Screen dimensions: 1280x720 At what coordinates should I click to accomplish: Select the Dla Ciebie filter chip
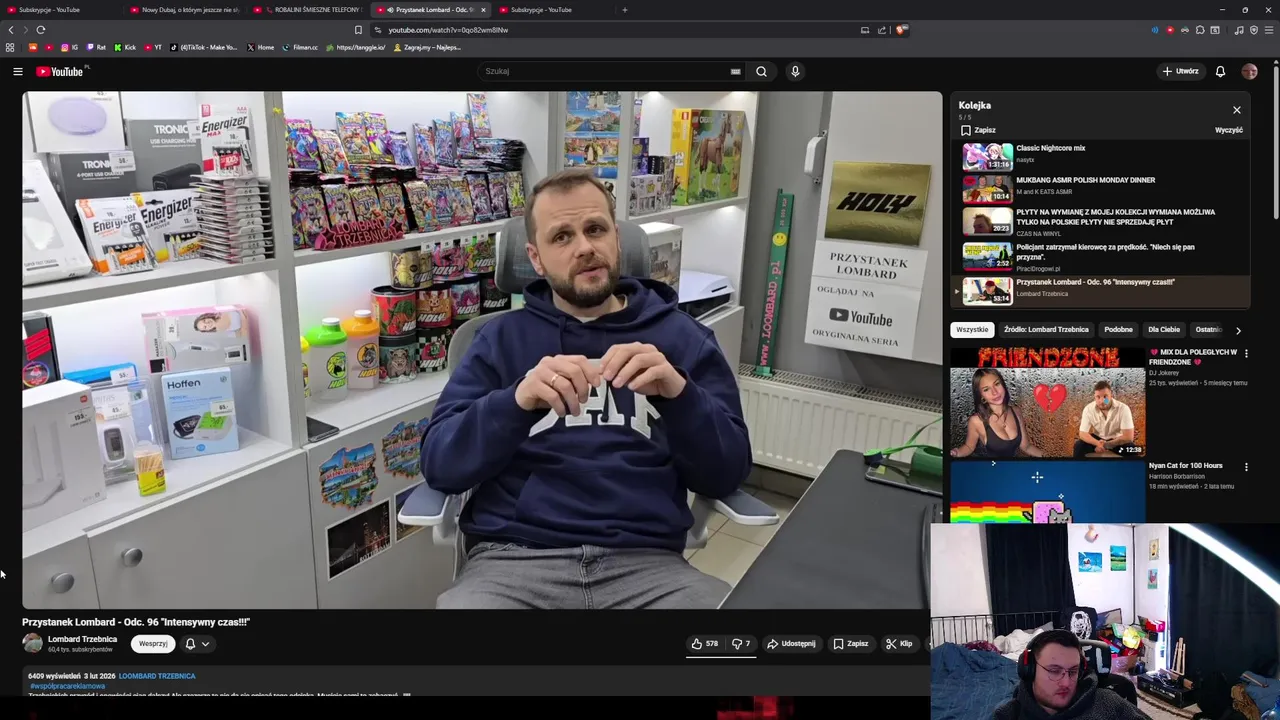(x=1164, y=329)
